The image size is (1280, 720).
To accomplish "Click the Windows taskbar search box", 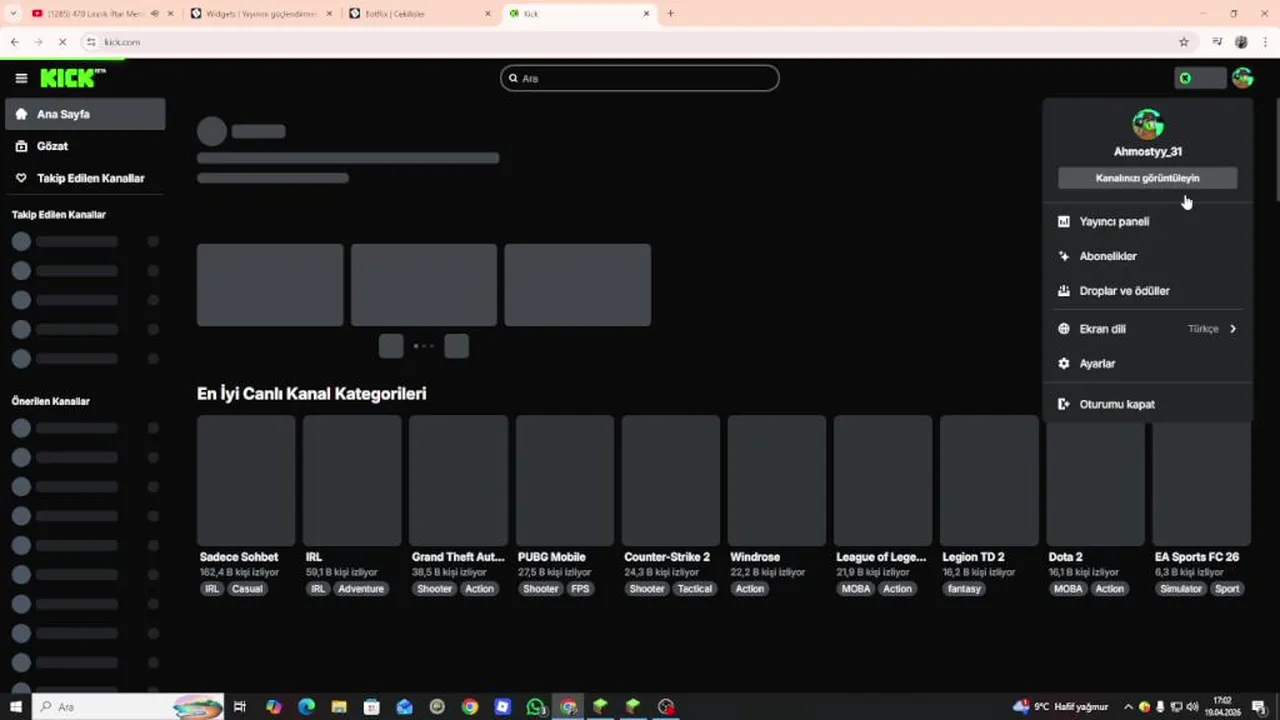I will point(128,707).
